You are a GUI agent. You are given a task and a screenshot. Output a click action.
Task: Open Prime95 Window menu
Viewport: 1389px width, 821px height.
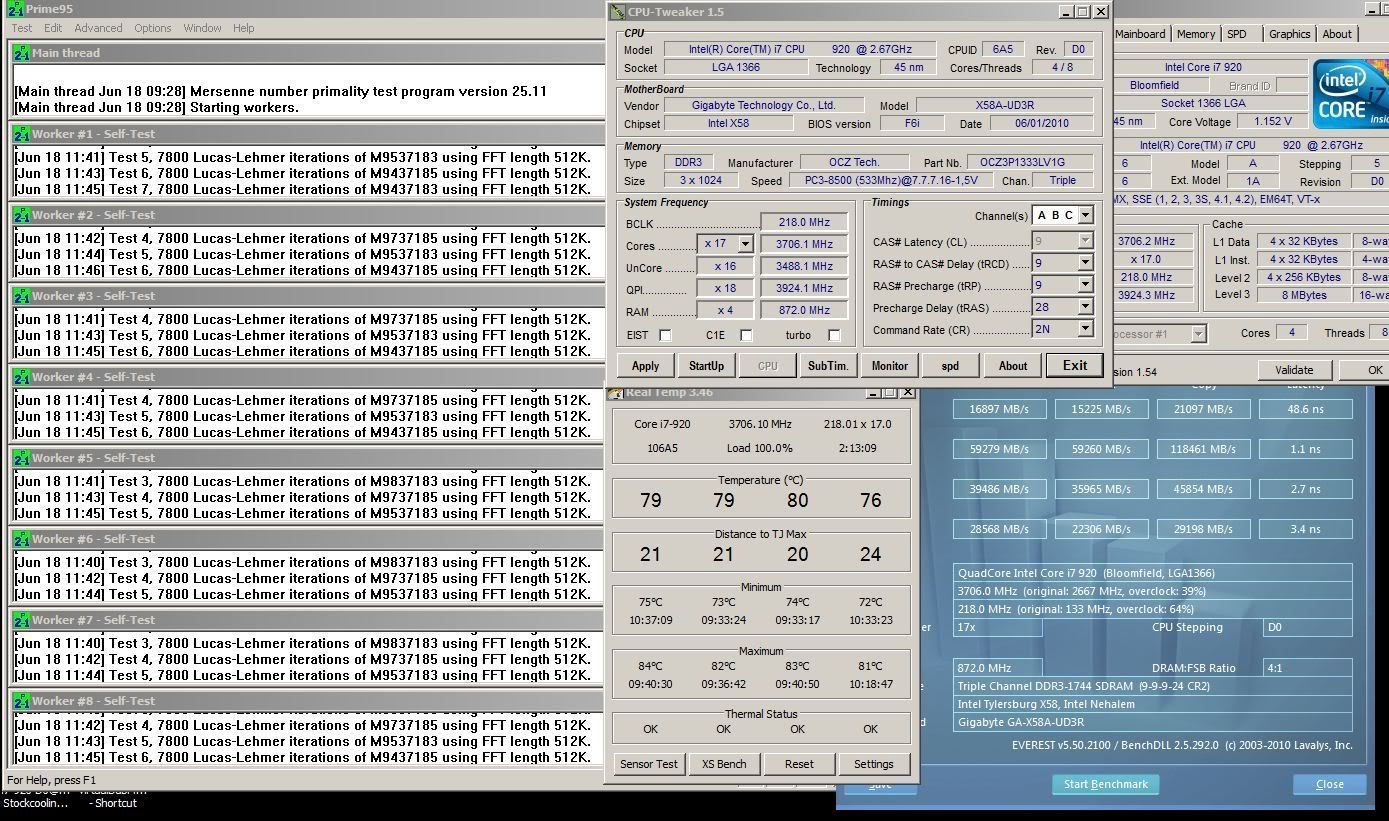point(202,28)
